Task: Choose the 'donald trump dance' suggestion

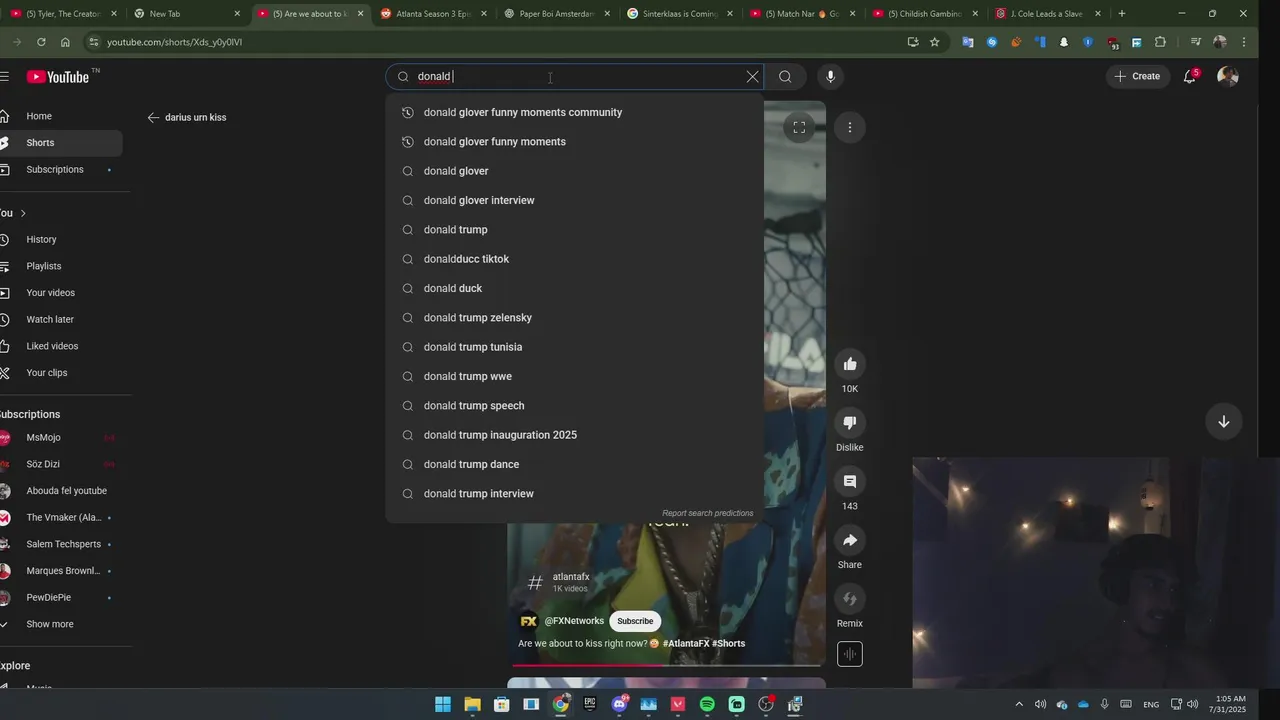Action: [x=575, y=464]
